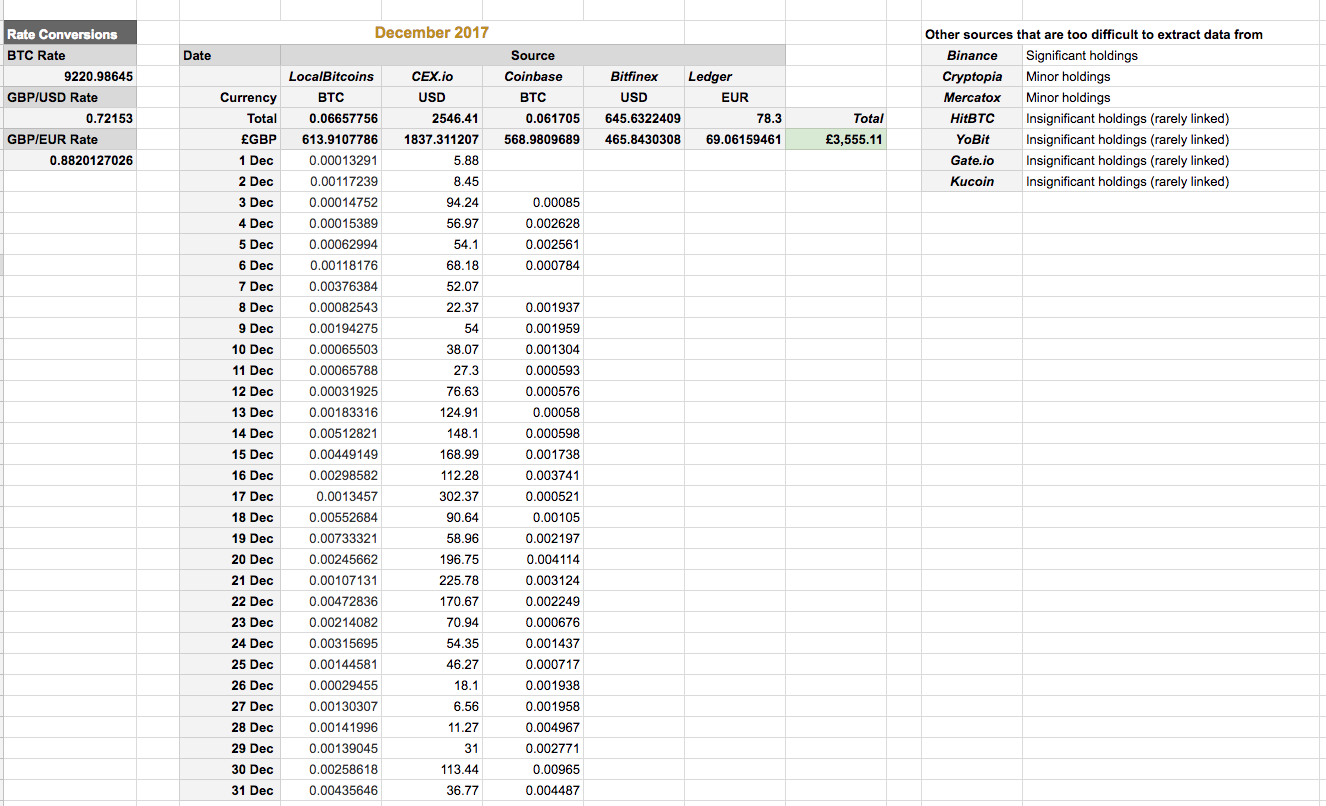Click the Bitfinex column header
The height and width of the screenshot is (806, 1326).
(x=634, y=76)
